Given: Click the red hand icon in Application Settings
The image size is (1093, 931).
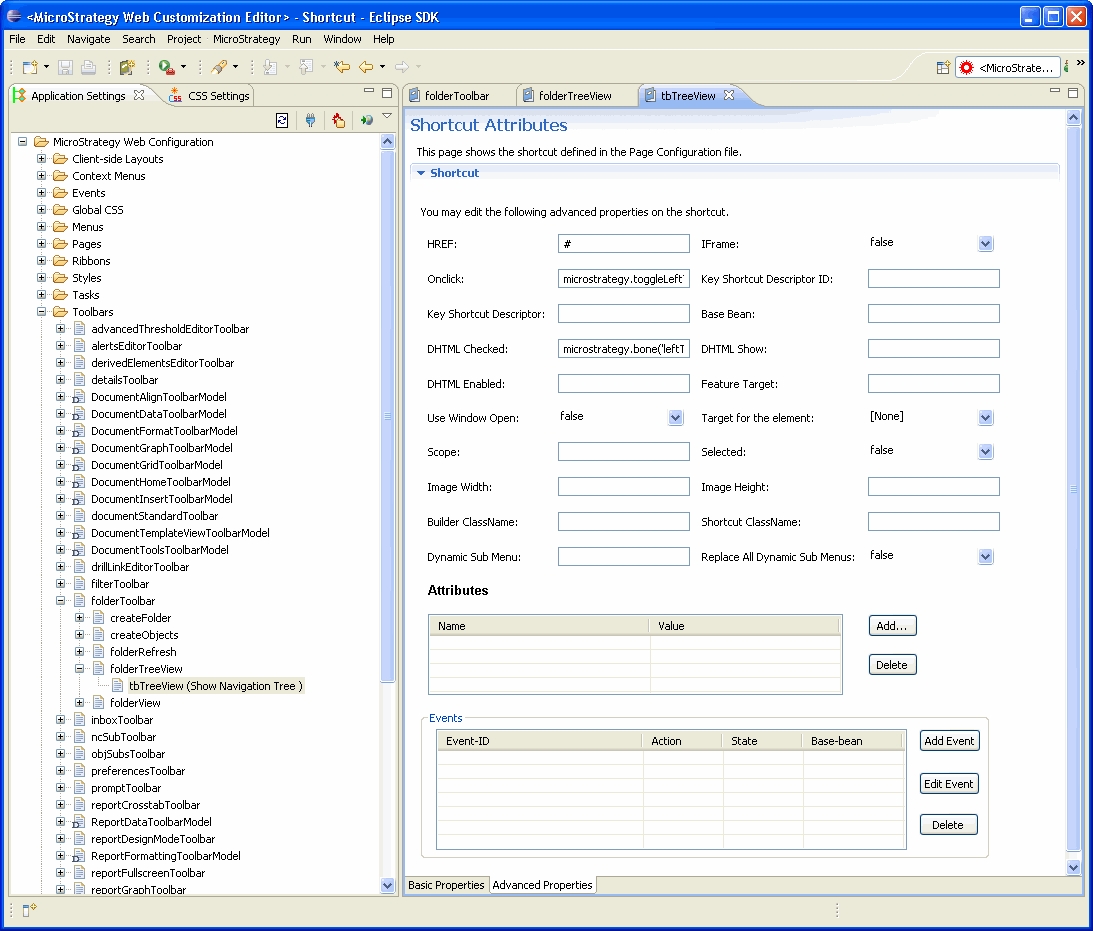Looking at the screenshot, I should coord(339,121).
